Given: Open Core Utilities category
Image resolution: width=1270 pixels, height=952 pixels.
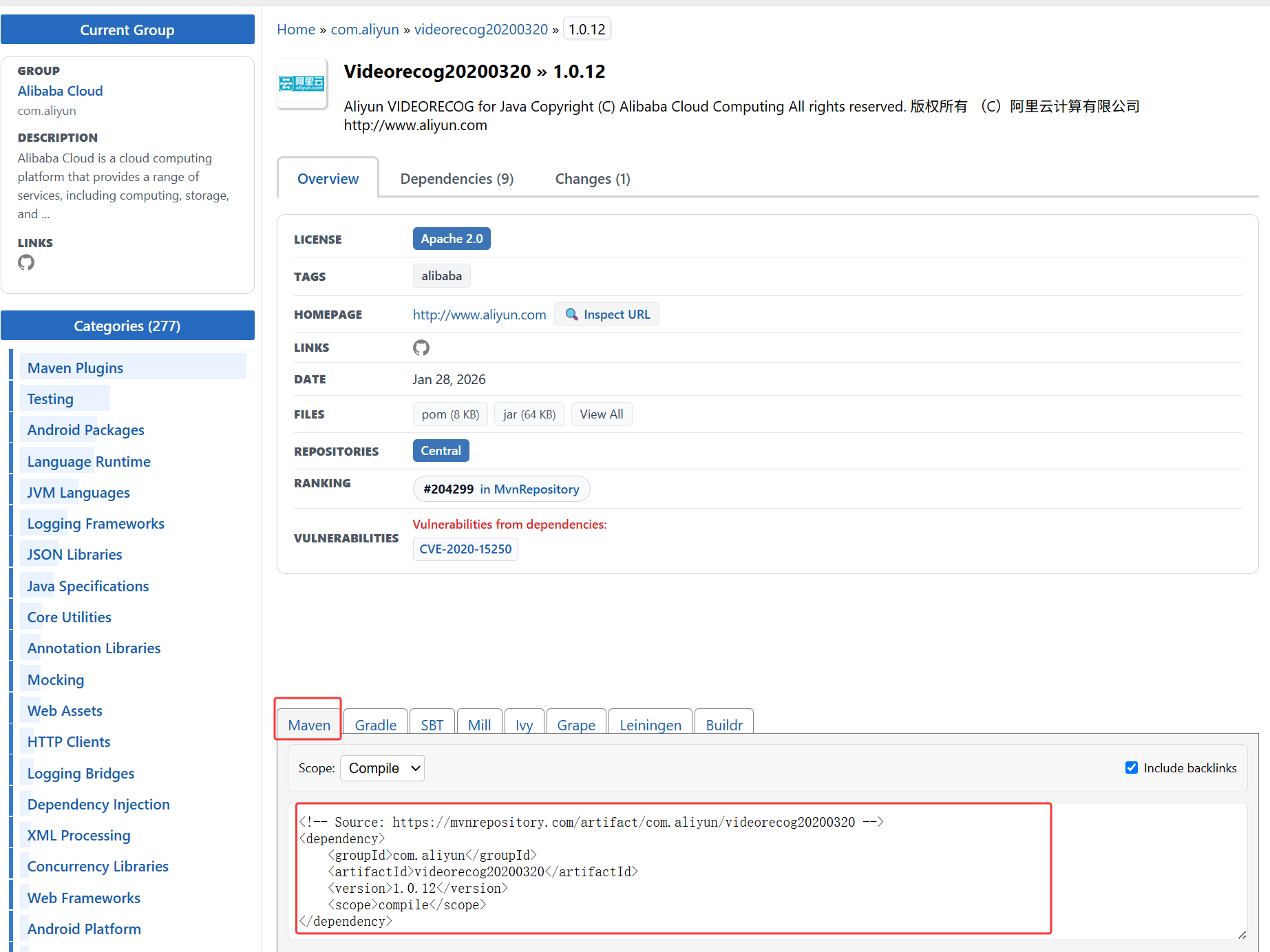Looking at the screenshot, I should (70, 617).
